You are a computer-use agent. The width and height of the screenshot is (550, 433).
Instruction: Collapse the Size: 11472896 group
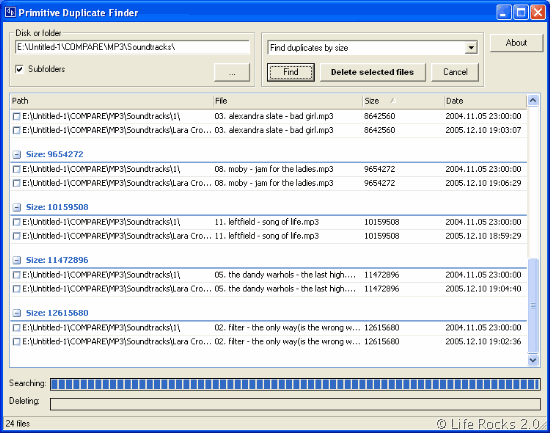(16, 260)
